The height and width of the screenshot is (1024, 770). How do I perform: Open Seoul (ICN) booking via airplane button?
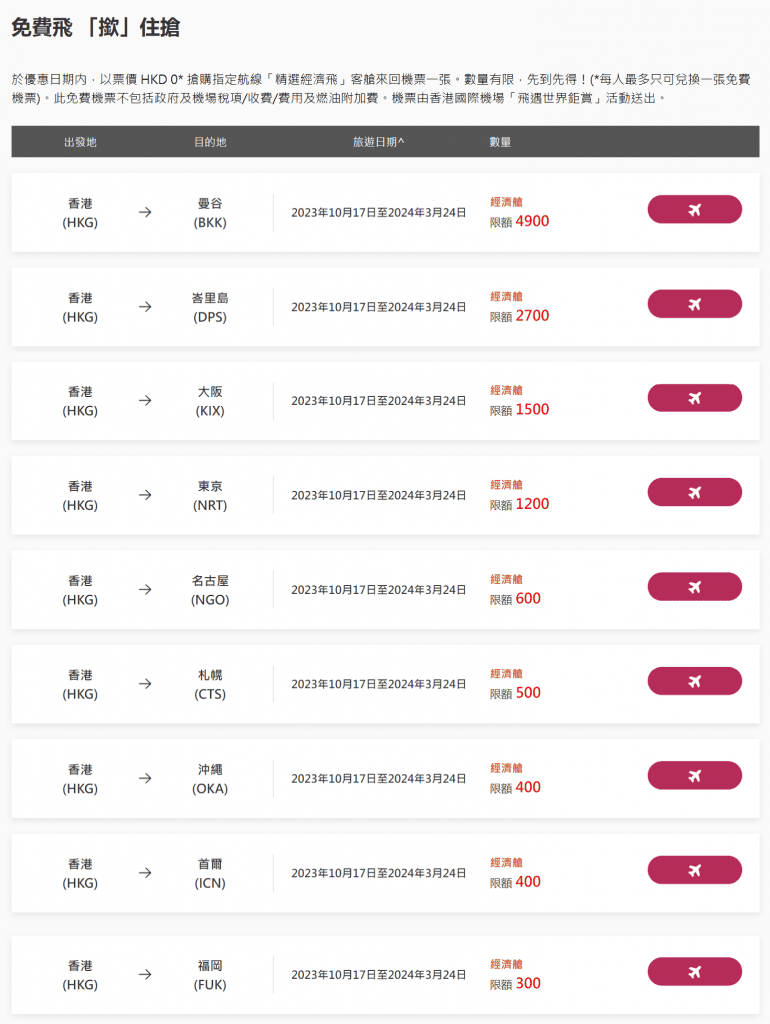694,870
